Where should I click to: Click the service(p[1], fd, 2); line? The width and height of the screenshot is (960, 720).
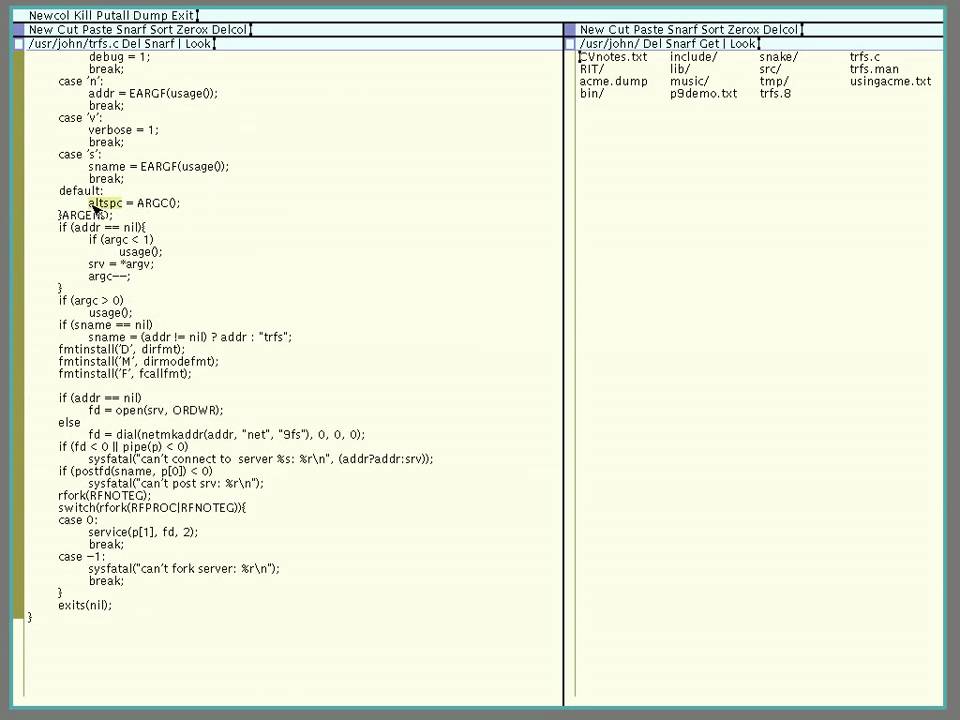[143, 533]
